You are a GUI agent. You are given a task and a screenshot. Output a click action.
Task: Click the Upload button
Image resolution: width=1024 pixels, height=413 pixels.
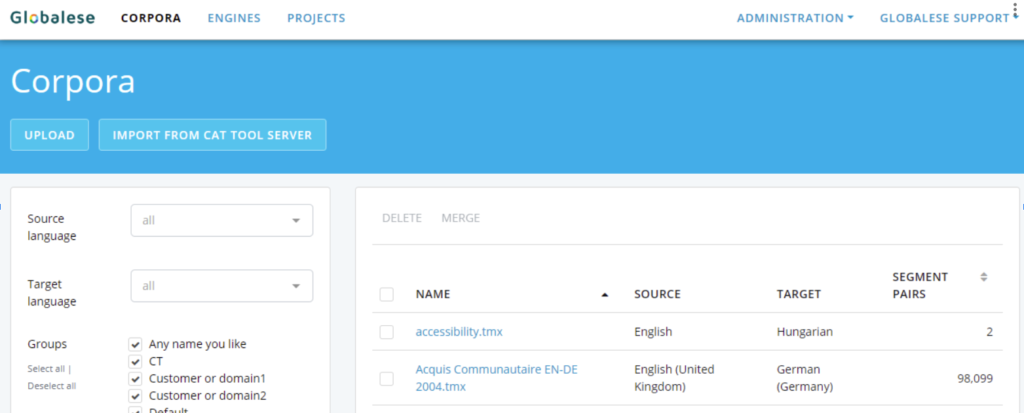click(x=50, y=135)
